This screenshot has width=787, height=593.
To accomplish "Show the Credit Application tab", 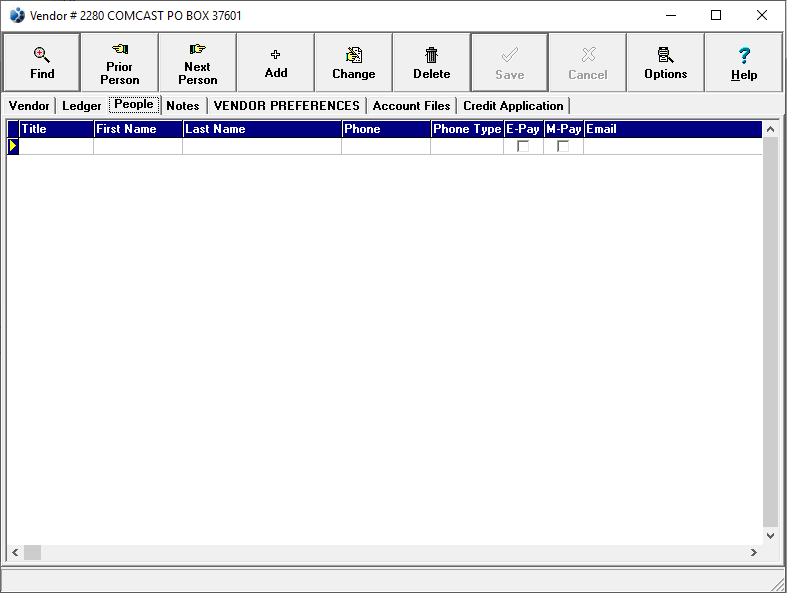I will (513, 106).
